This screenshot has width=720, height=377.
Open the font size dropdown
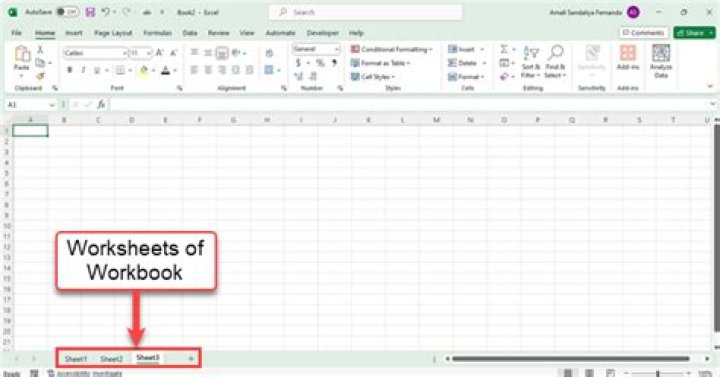pyautogui.click(x=149, y=54)
